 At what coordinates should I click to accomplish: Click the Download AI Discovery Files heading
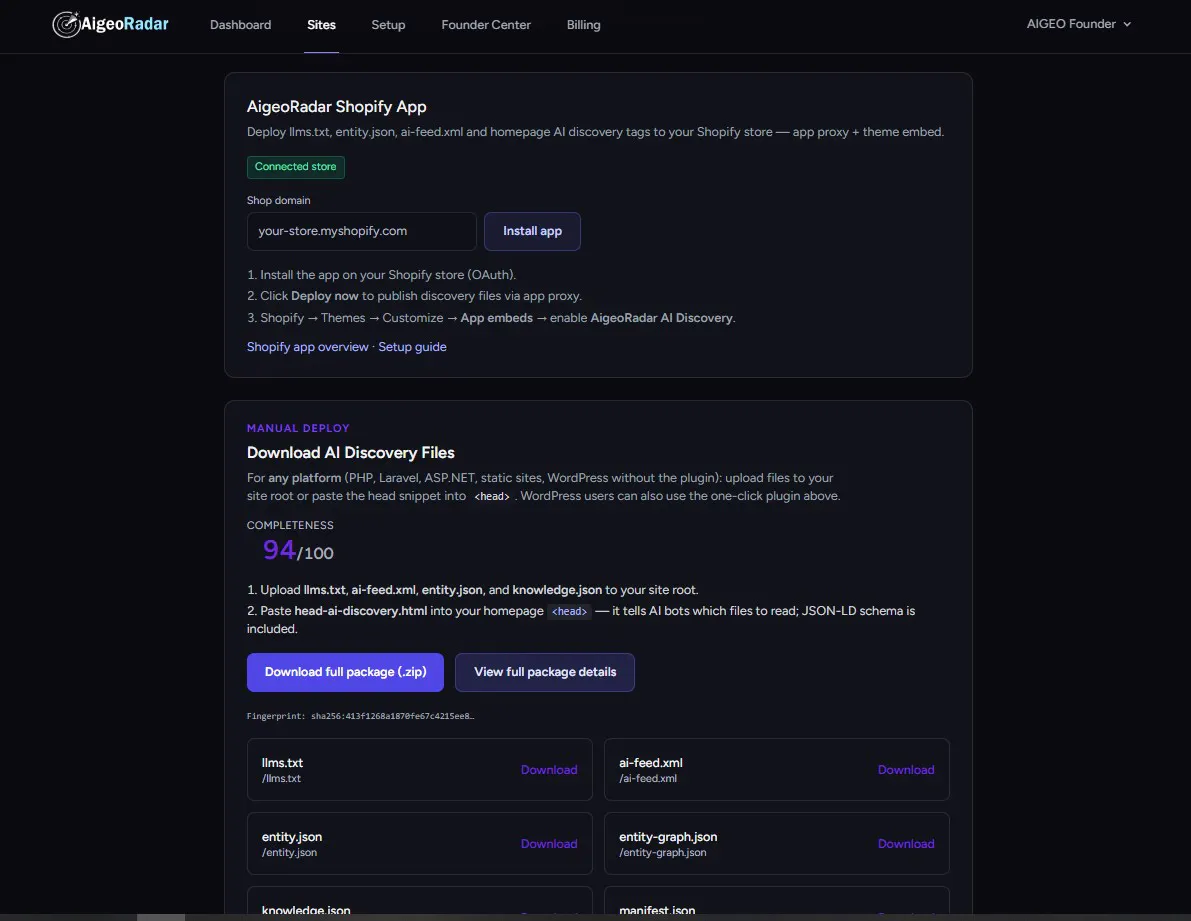(351, 453)
